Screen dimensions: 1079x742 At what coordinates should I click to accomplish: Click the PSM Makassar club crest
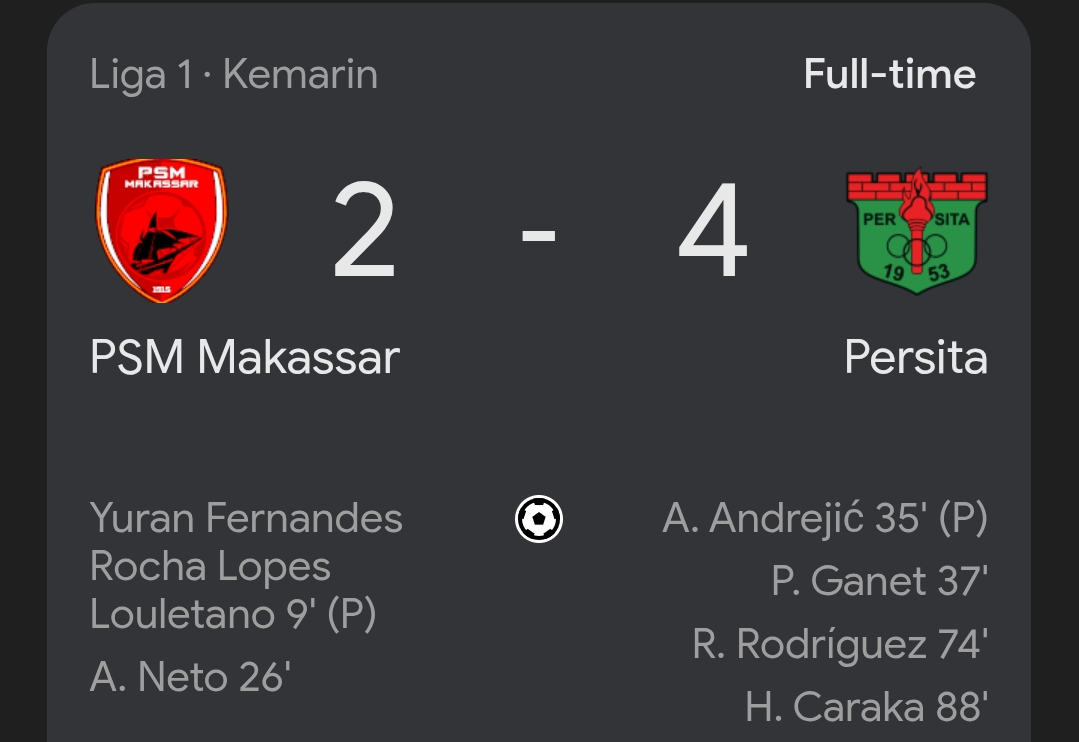coord(162,232)
